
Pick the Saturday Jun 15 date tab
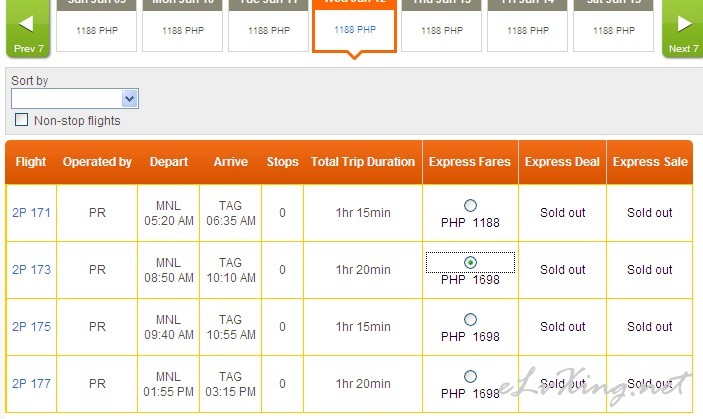coord(612,27)
